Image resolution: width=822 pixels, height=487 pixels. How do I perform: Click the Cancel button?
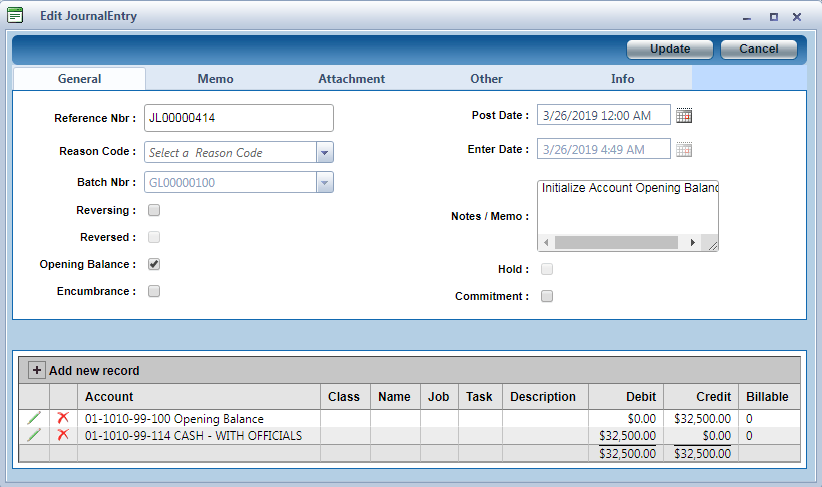click(758, 49)
